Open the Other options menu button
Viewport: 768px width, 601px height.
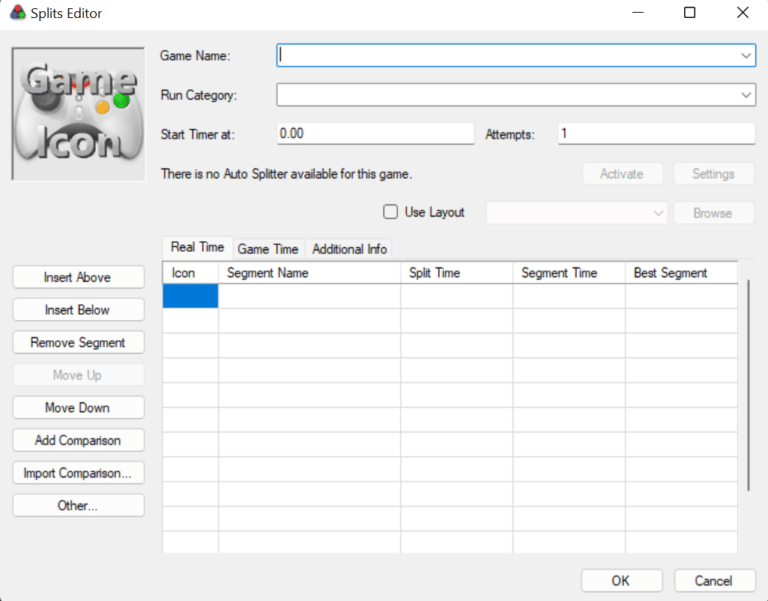[x=78, y=505]
